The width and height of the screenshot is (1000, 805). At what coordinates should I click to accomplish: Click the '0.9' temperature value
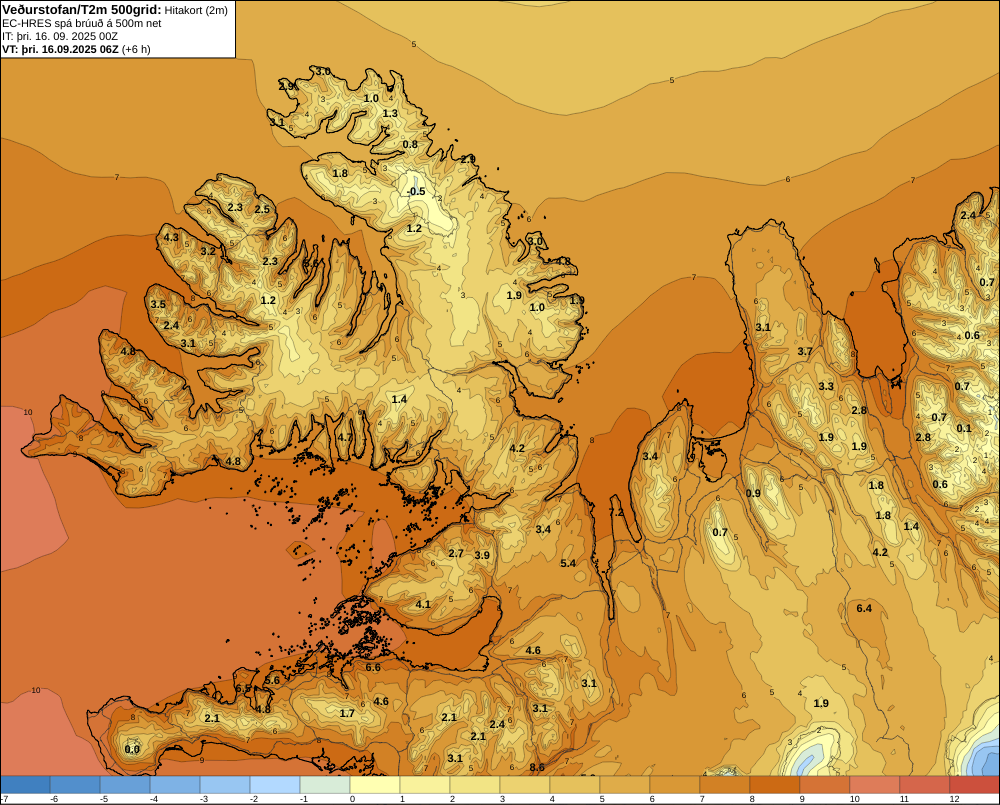753,493
